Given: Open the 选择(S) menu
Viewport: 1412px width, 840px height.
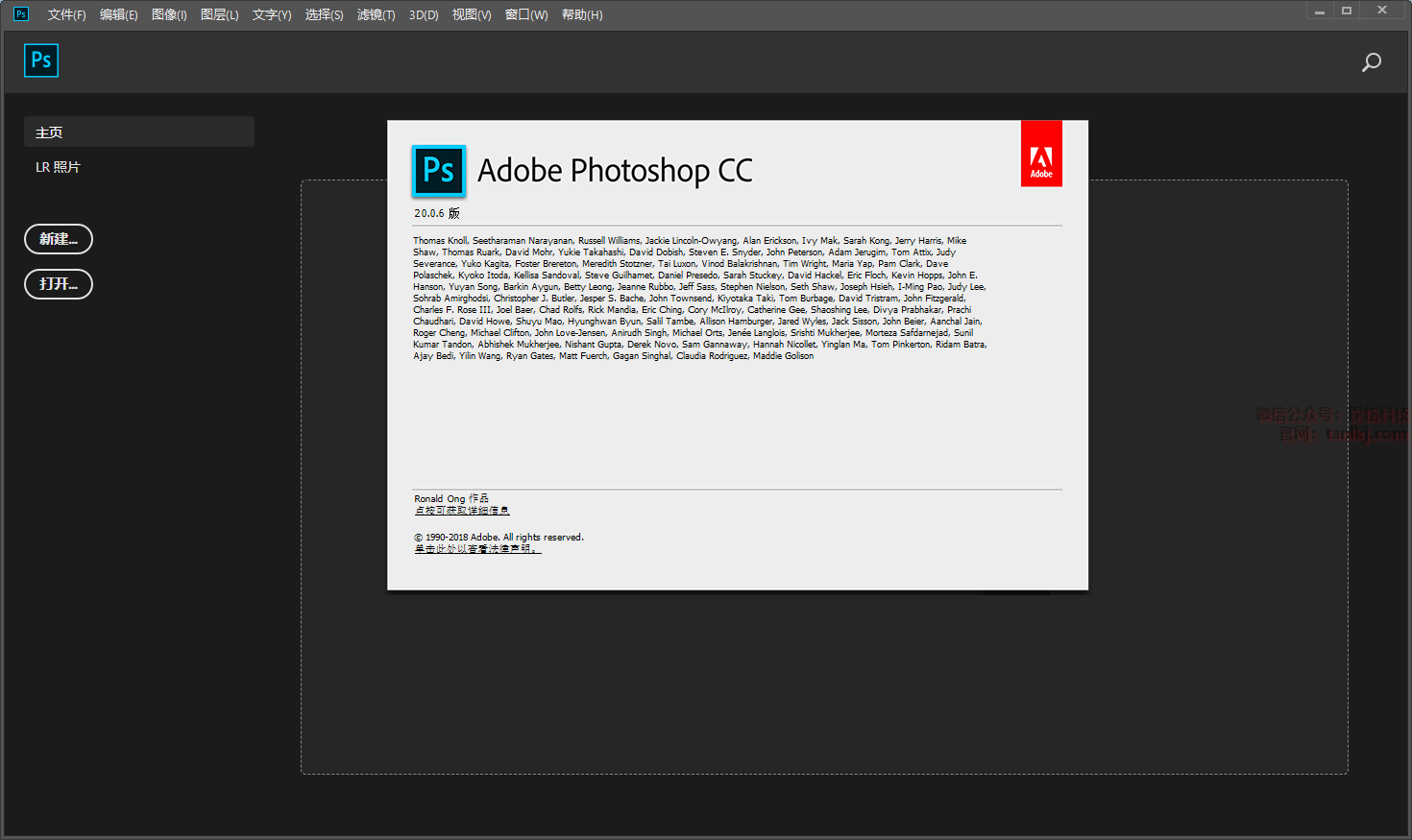Looking at the screenshot, I should click(324, 15).
